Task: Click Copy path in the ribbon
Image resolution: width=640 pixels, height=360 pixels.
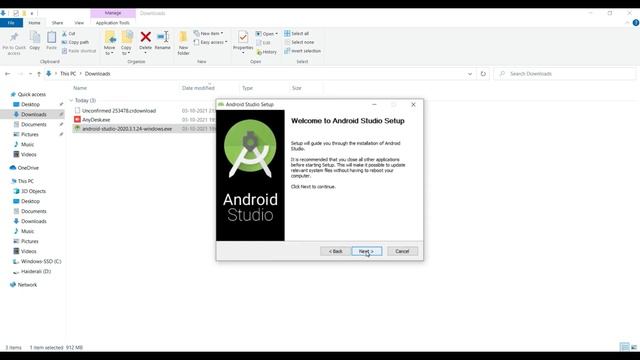Action: coord(76,42)
